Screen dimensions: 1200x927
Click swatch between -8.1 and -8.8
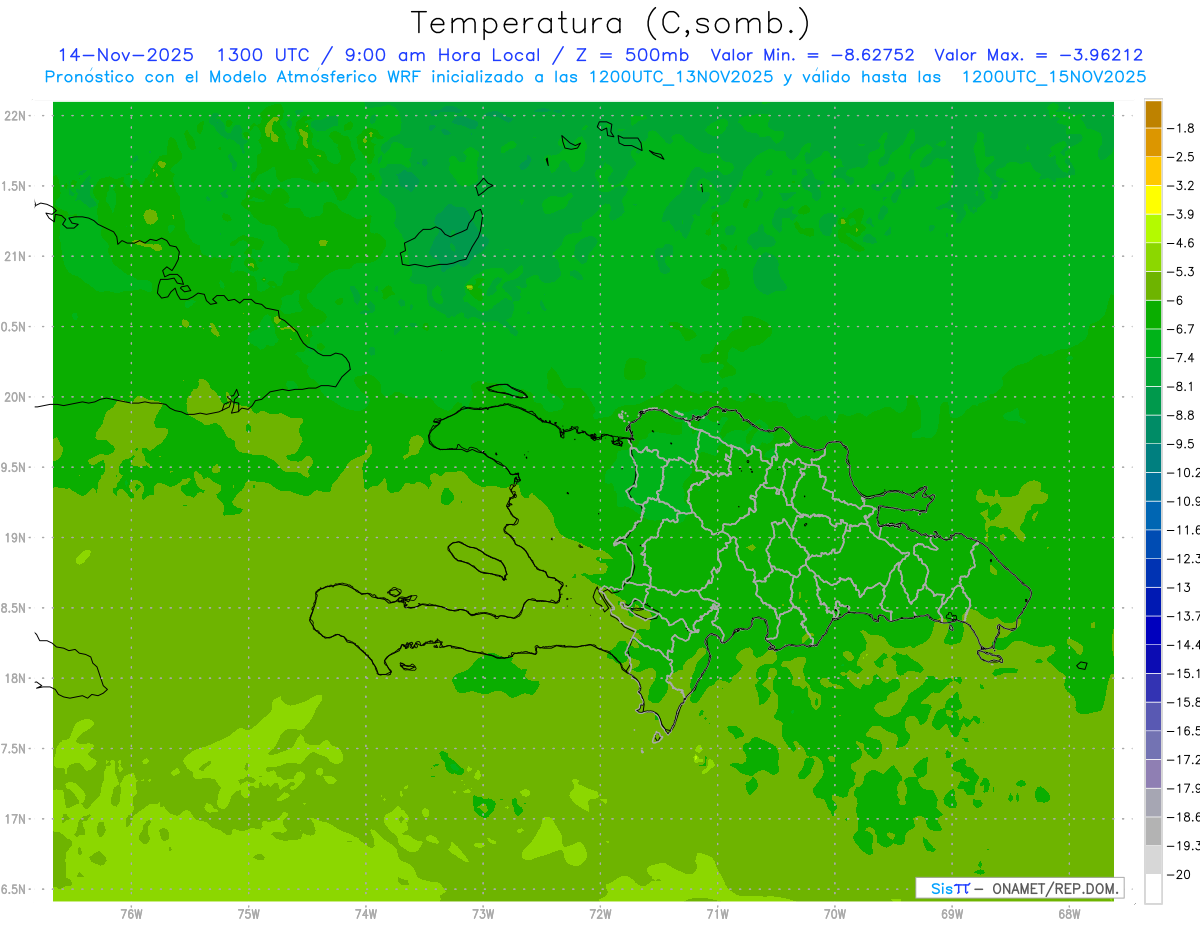[1153, 401]
